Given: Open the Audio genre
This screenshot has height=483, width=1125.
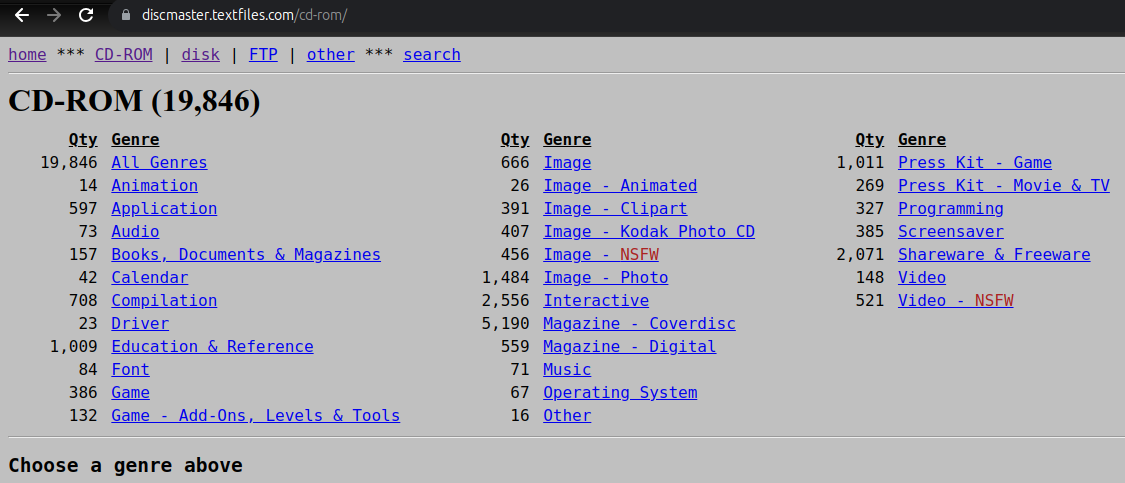Looking at the screenshot, I should pos(135,232).
